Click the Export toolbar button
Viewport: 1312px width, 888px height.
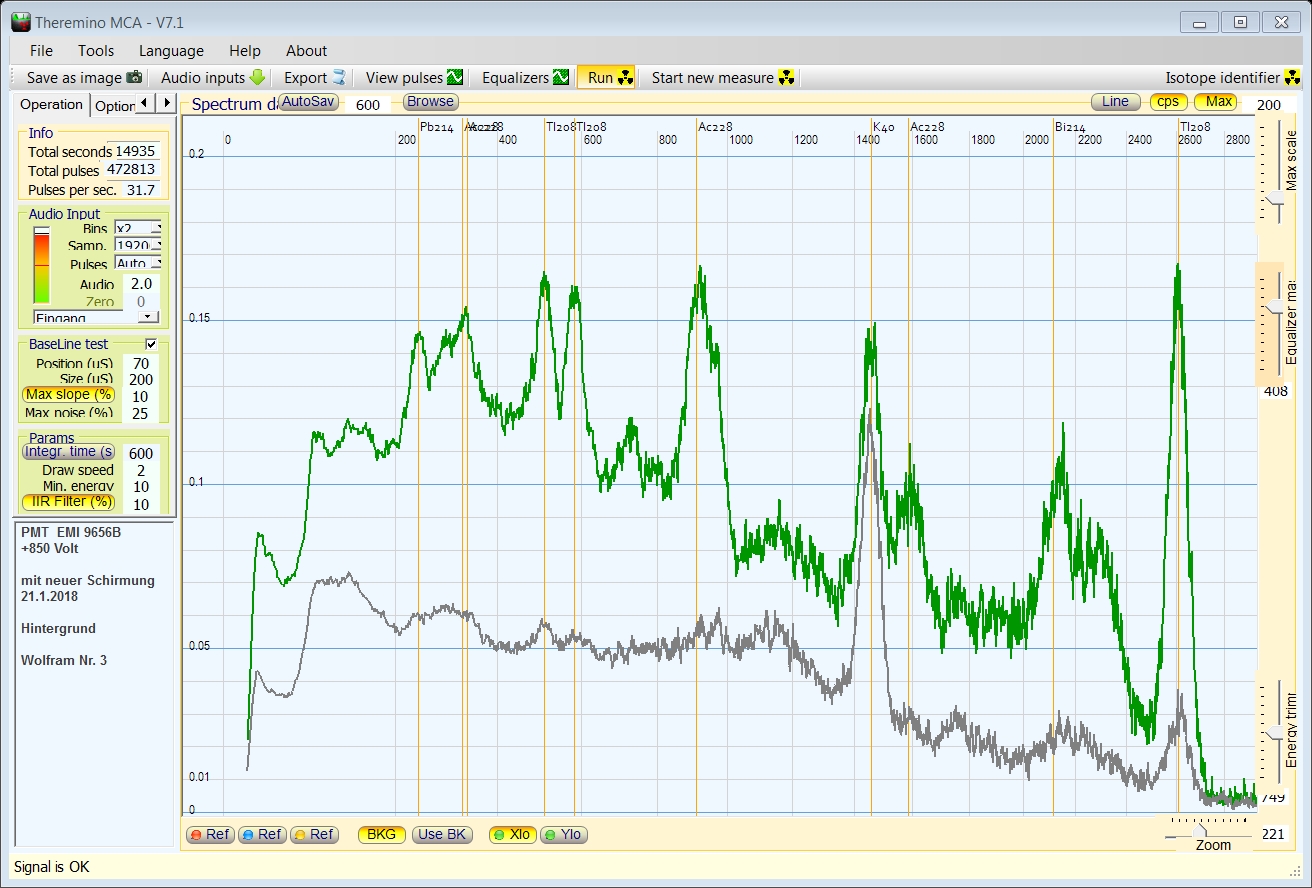pos(313,78)
